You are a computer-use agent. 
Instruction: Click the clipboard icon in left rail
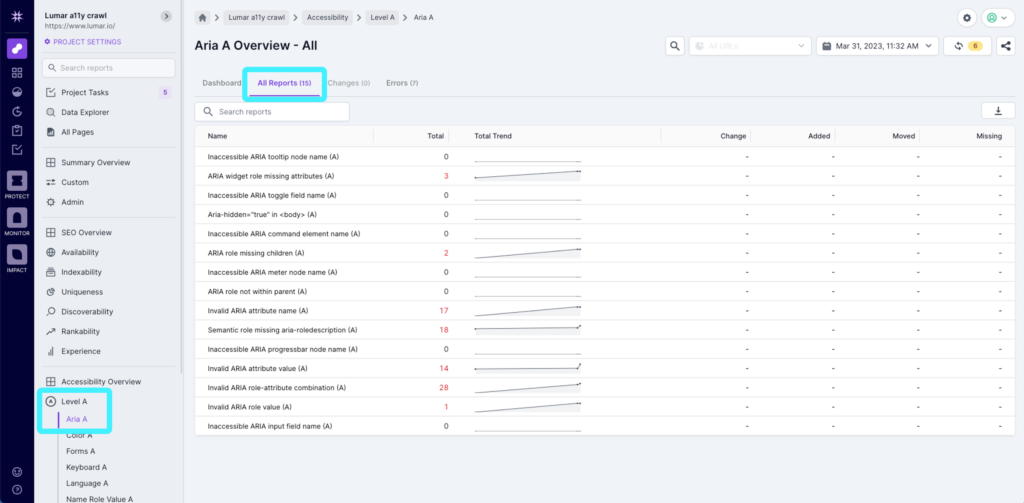point(17,131)
